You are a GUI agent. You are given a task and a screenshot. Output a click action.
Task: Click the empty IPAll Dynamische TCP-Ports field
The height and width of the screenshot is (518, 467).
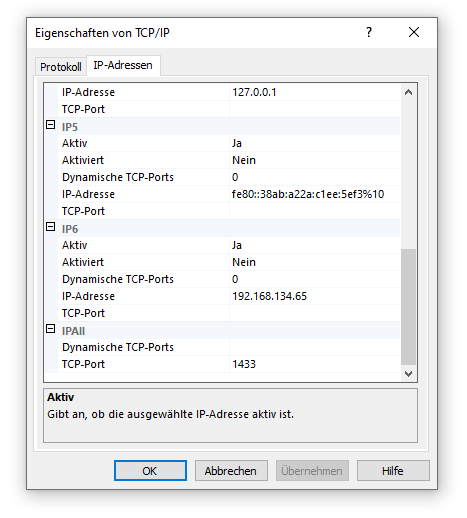pos(315,347)
